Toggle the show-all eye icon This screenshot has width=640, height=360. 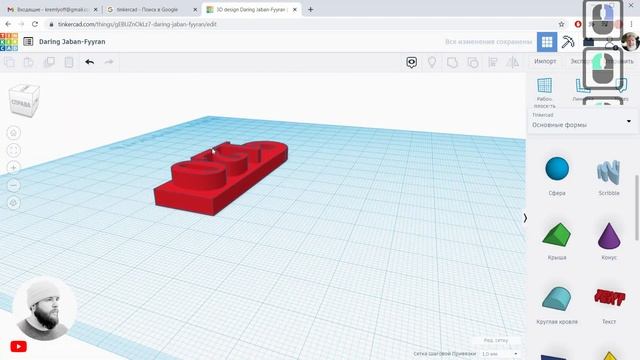[x=411, y=62]
